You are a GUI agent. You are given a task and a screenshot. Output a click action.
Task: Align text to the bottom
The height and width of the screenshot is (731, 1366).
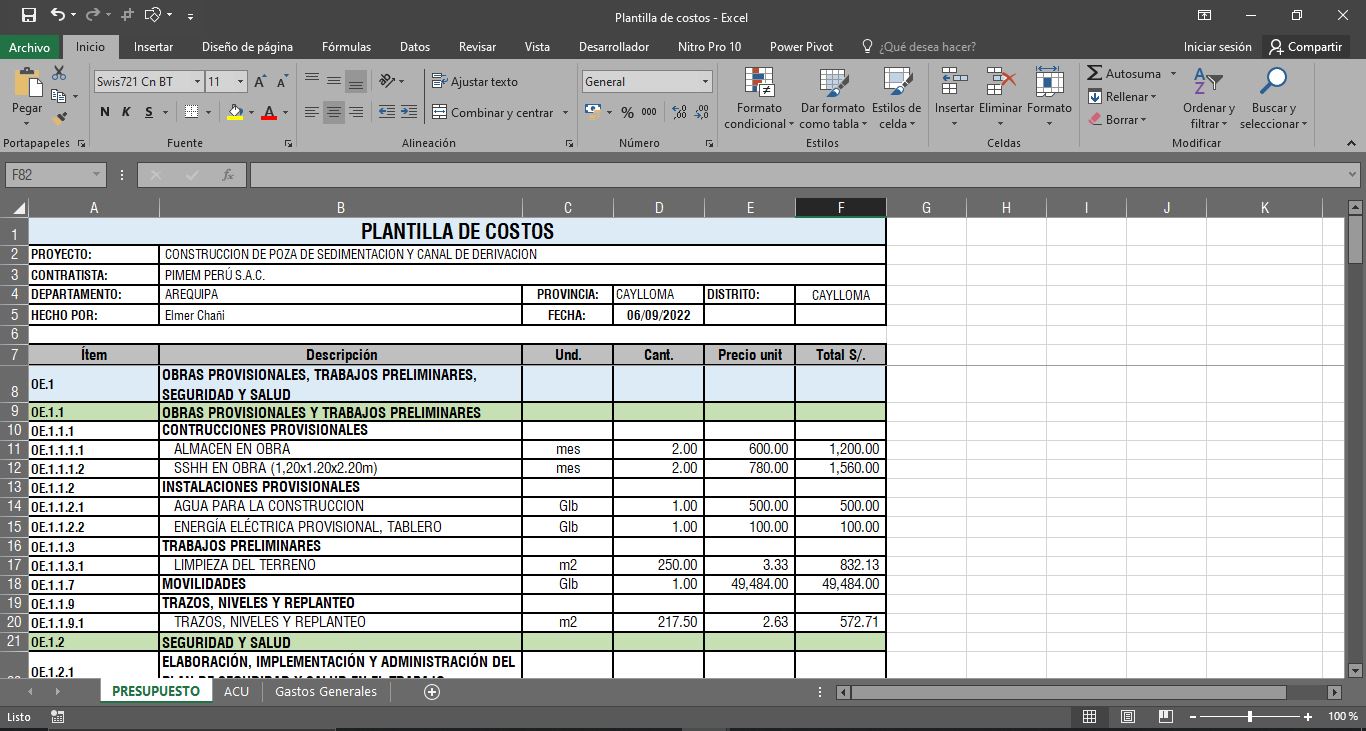pos(356,82)
